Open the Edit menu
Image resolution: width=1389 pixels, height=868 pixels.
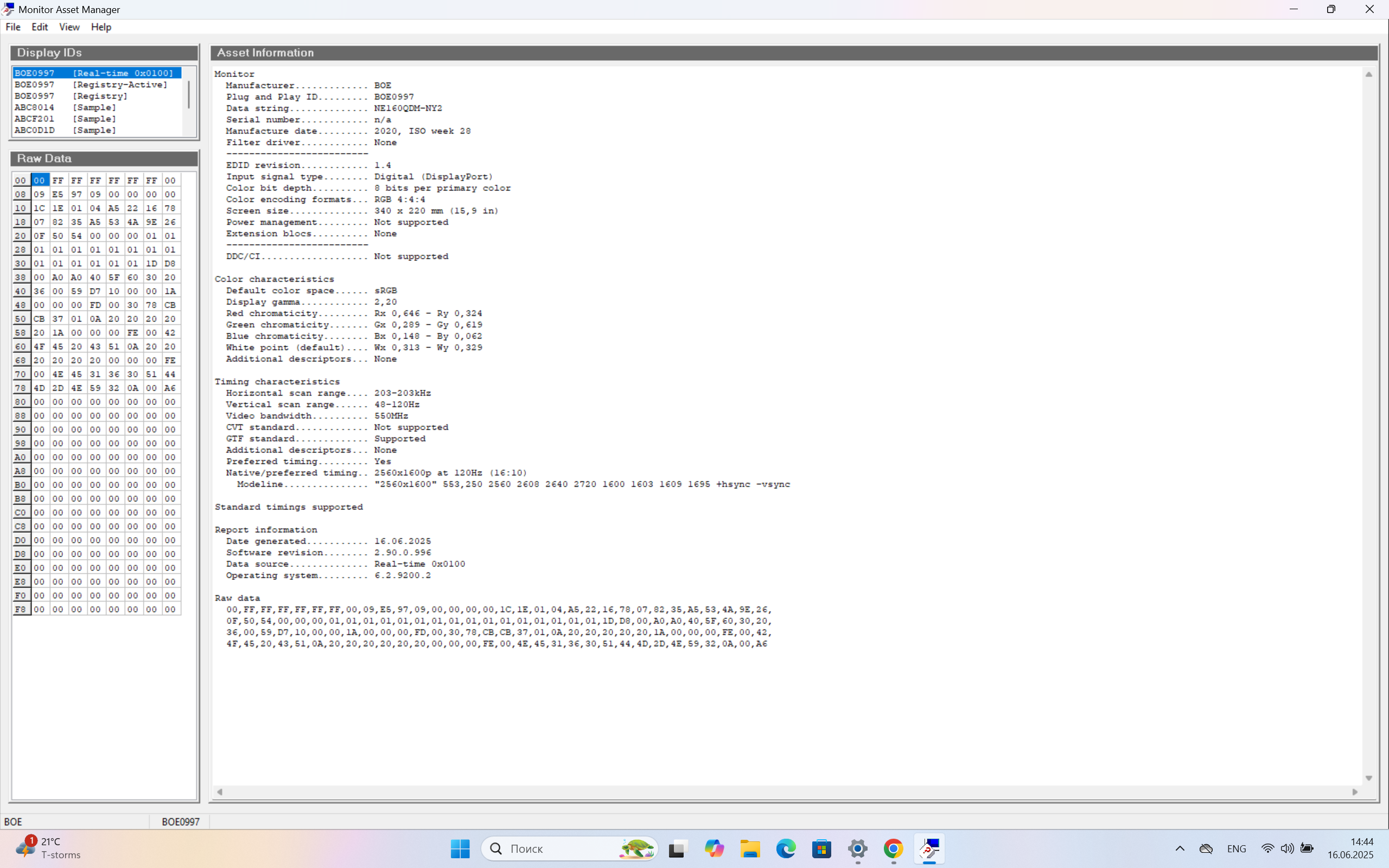39,27
